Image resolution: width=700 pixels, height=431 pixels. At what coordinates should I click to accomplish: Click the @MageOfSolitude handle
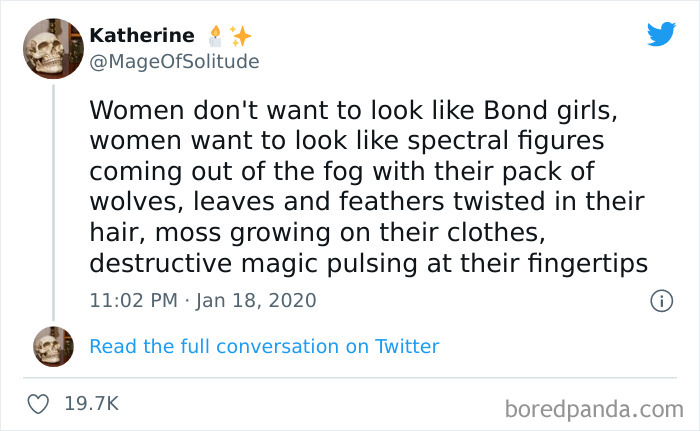pyautogui.click(x=174, y=61)
